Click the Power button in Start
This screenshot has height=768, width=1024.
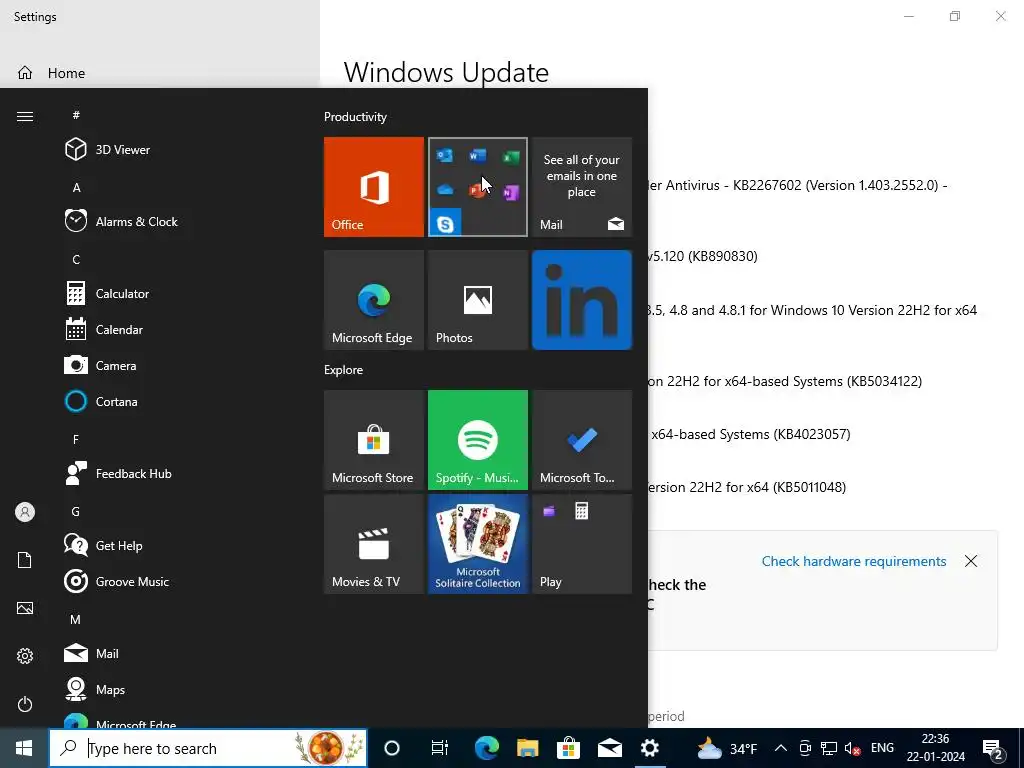(x=25, y=704)
